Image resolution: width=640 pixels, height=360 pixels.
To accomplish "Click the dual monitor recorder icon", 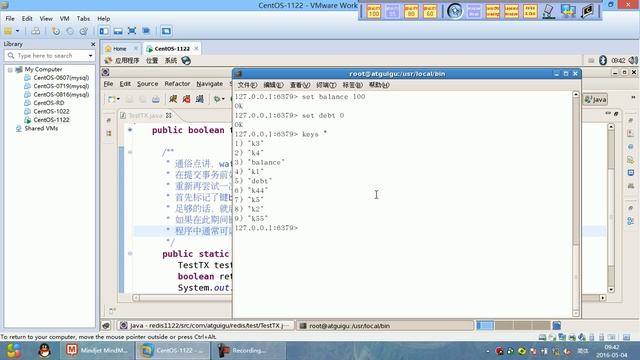I will [568, 11].
